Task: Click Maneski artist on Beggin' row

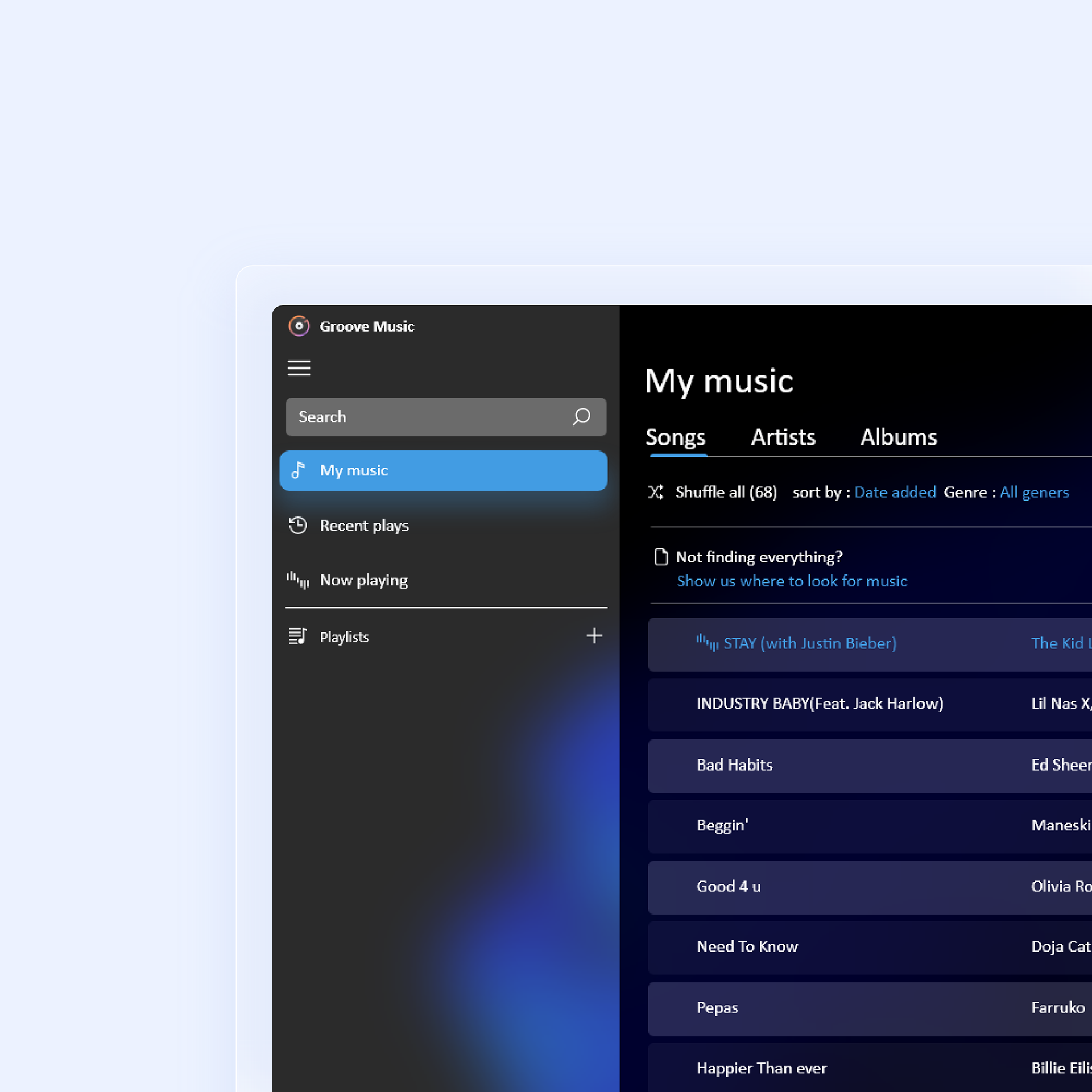Action: point(1061,825)
